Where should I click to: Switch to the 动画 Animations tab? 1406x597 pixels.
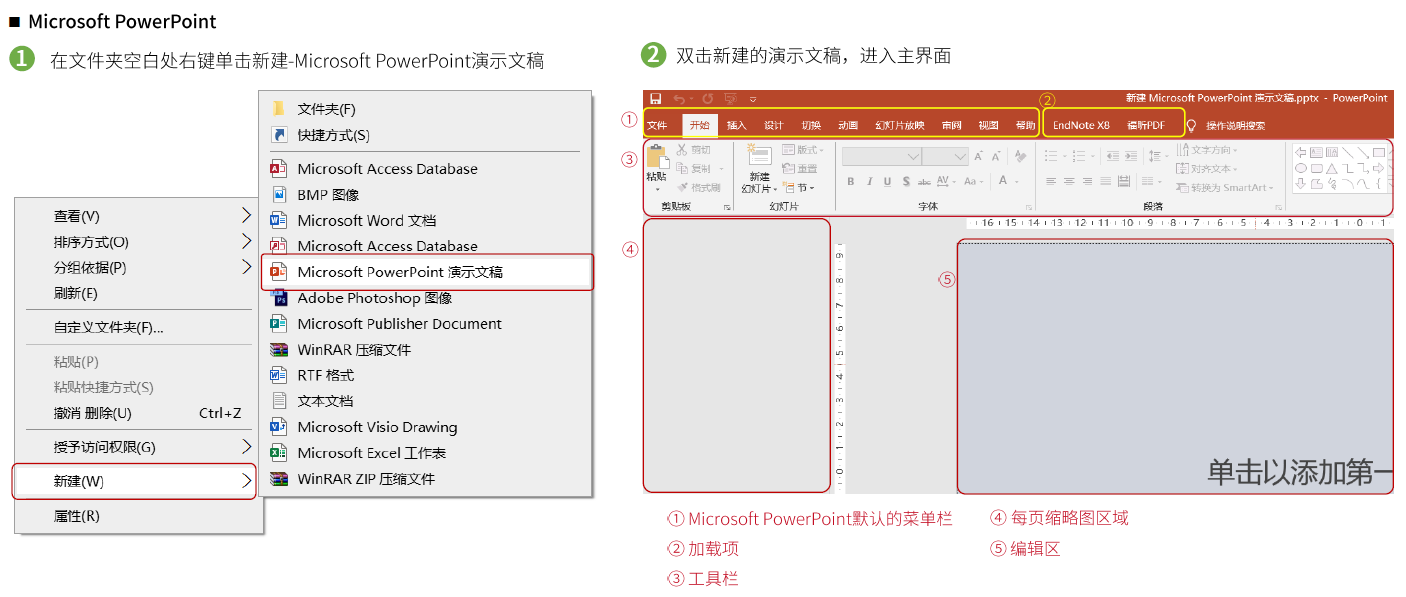point(848,126)
